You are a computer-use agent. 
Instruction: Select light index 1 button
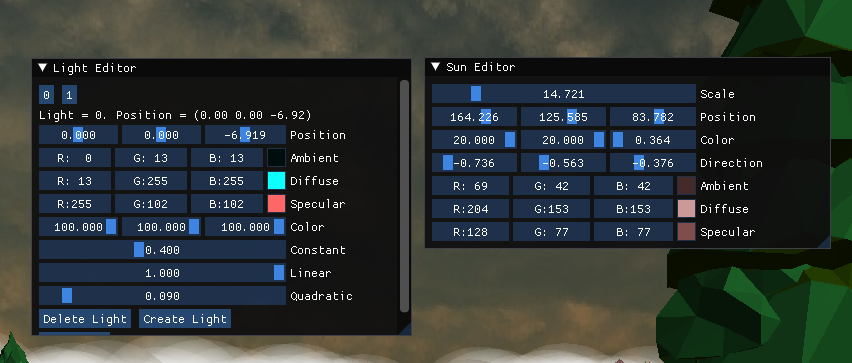69,95
